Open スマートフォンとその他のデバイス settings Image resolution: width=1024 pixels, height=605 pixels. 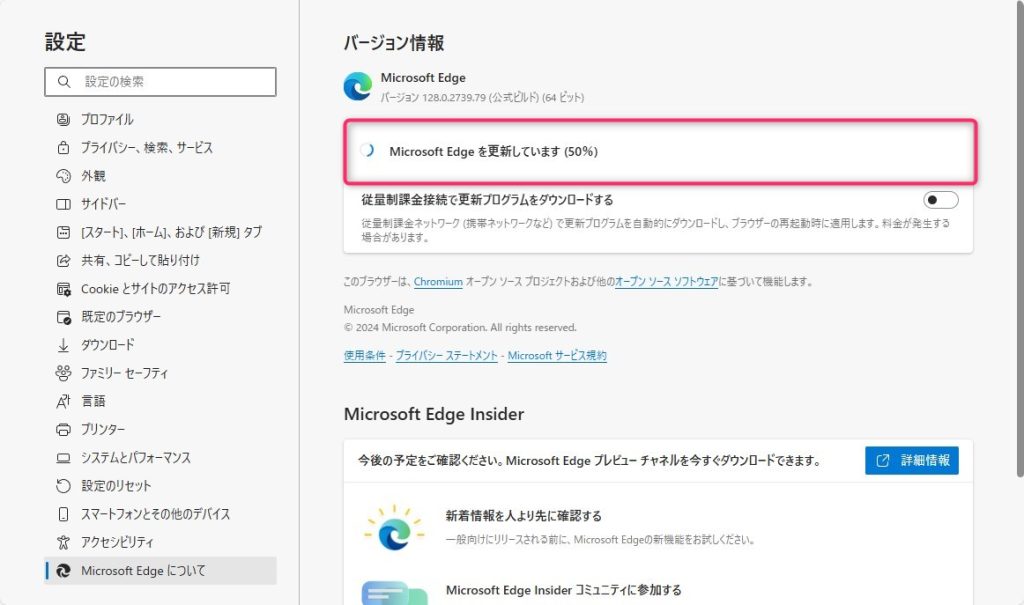point(155,514)
